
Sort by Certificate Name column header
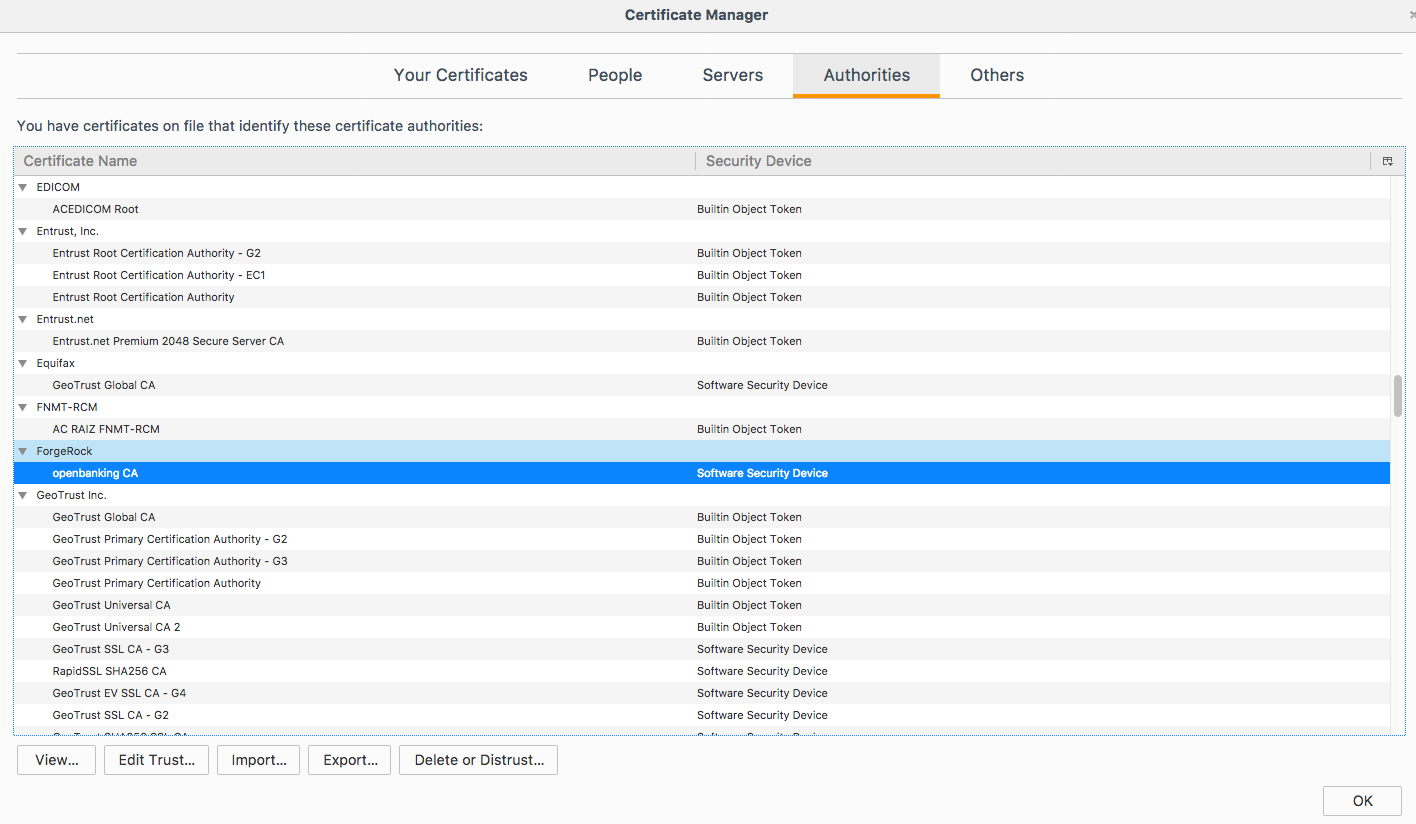(355, 161)
